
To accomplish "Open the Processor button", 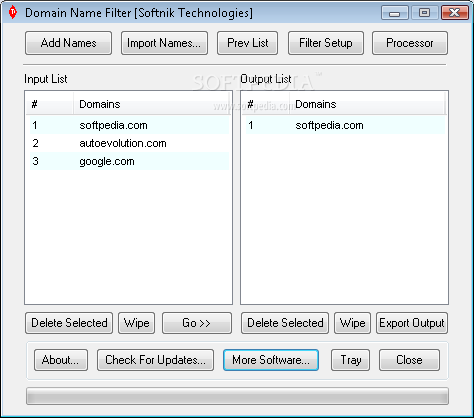I will [410, 43].
